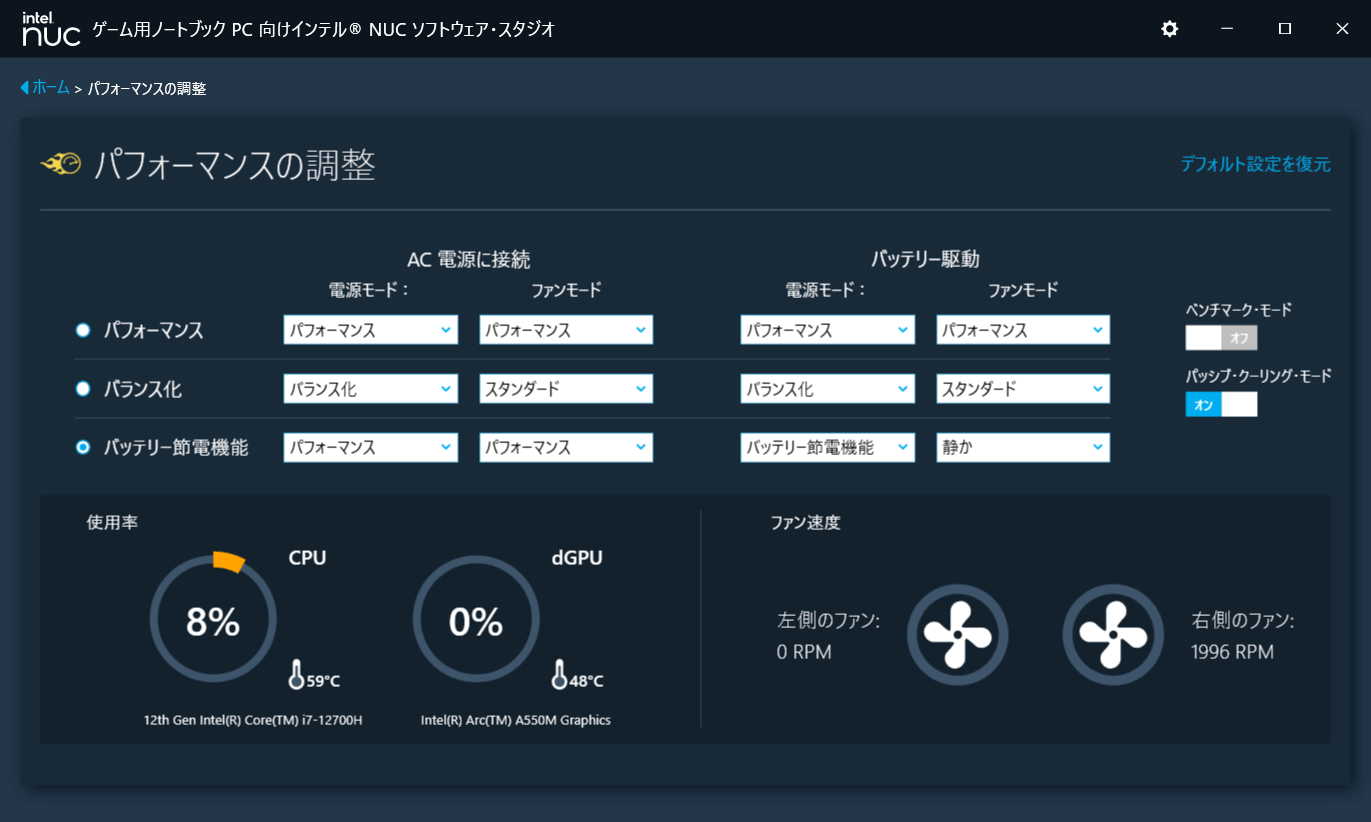This screenshot has height=822, width=1371.
Task: Open battery fan mode スタンダード dropdown
Action: pyautogui.click(x=1023, y=389)
